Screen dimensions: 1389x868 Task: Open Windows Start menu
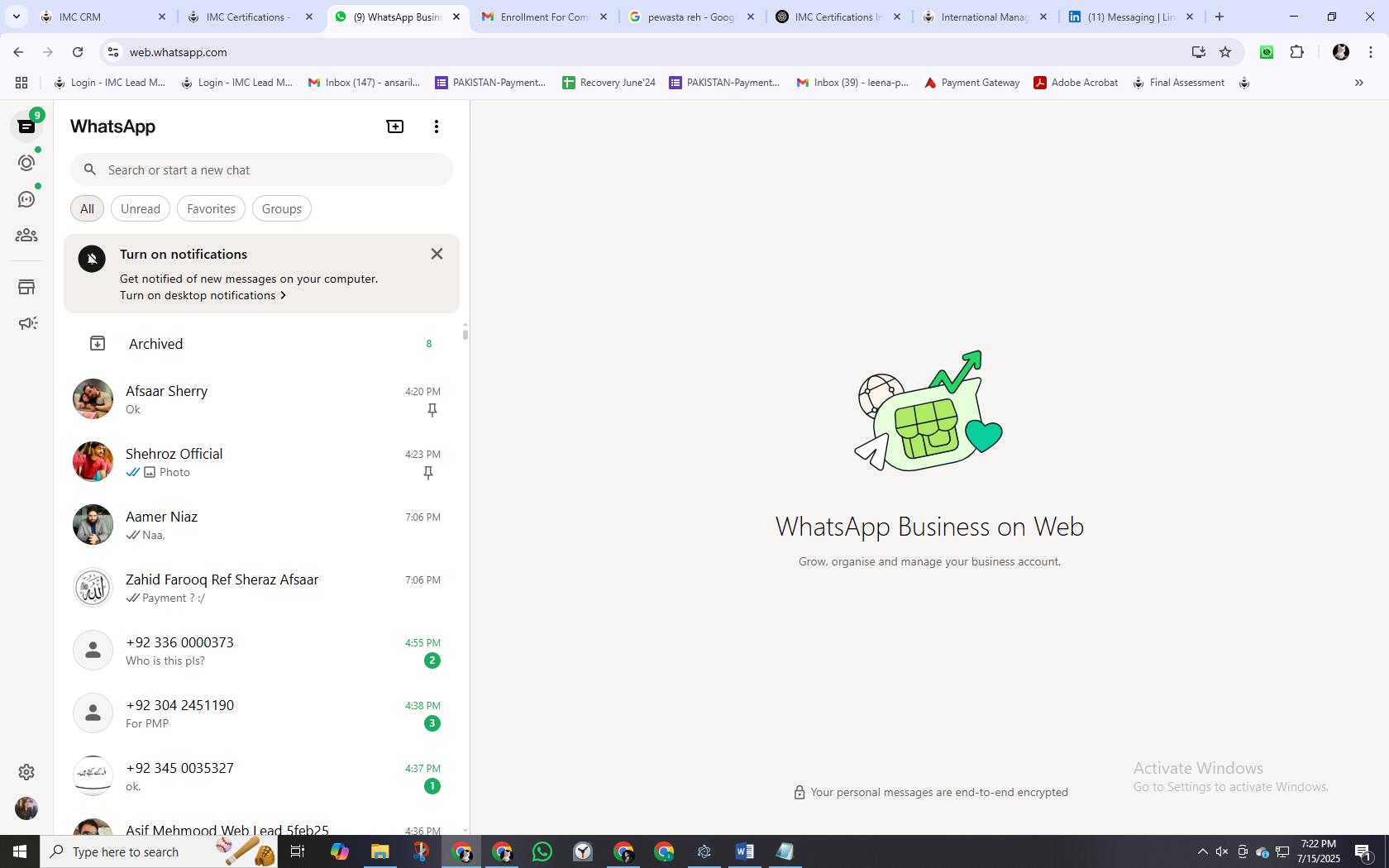click(20, 851)
